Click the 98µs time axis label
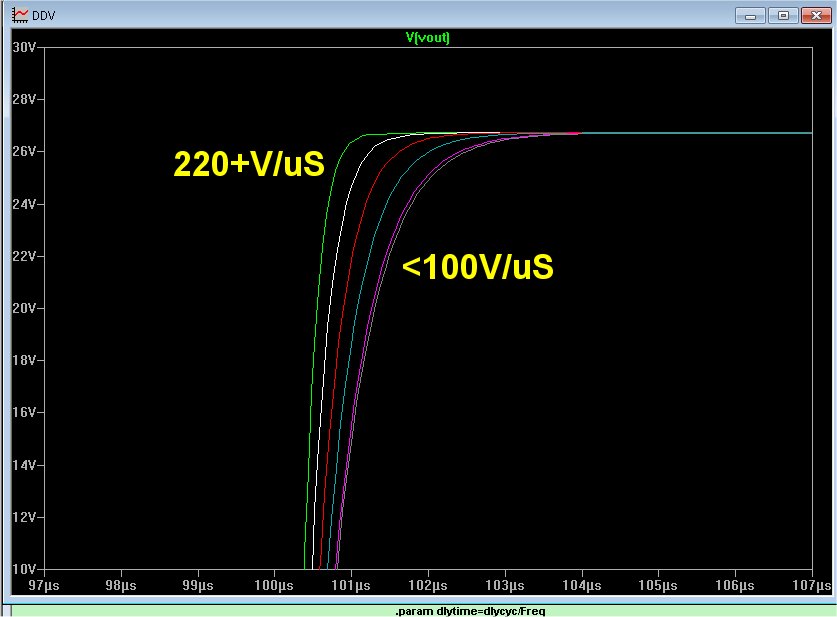Viewport: 837px width, 617px height. 121,586
